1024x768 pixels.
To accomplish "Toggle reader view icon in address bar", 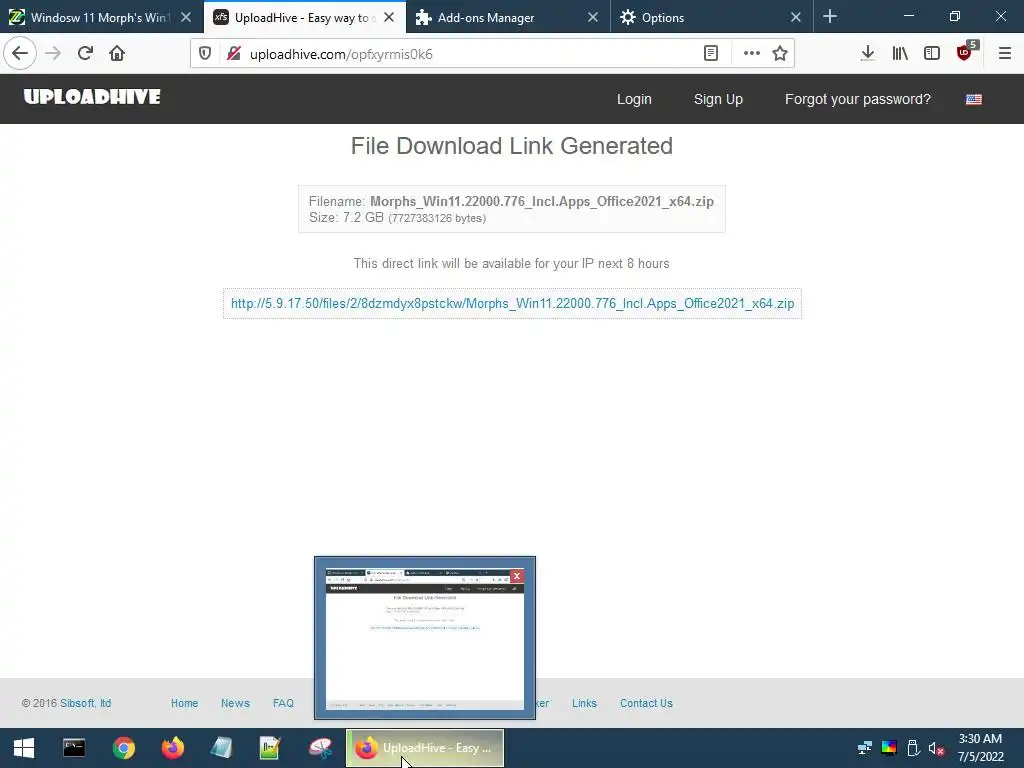I will (x=711, y=54).
